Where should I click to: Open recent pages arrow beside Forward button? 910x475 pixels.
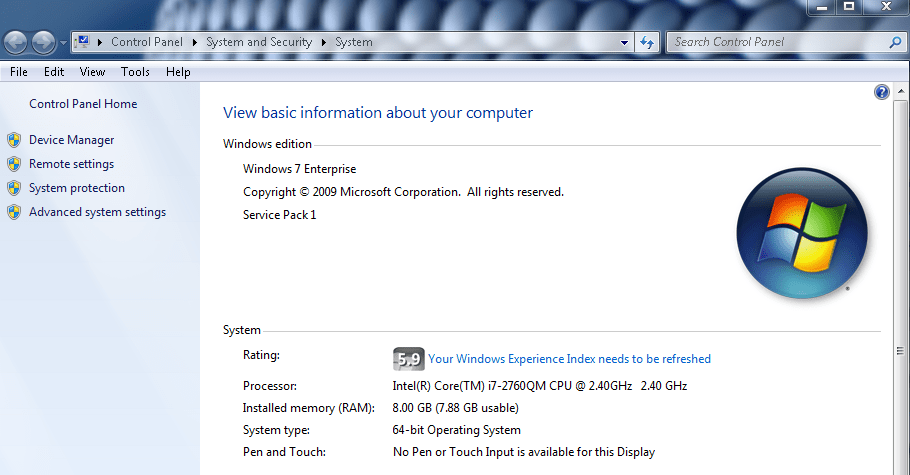click(63, 43)
